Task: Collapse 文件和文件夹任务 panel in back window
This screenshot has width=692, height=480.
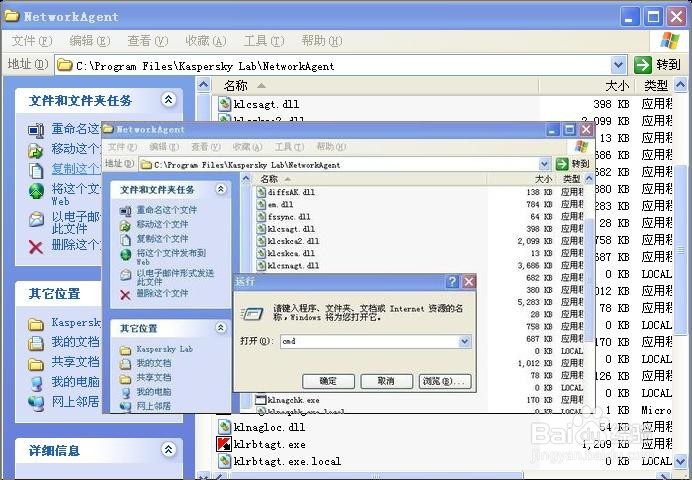Action: (x=168, y=100)
